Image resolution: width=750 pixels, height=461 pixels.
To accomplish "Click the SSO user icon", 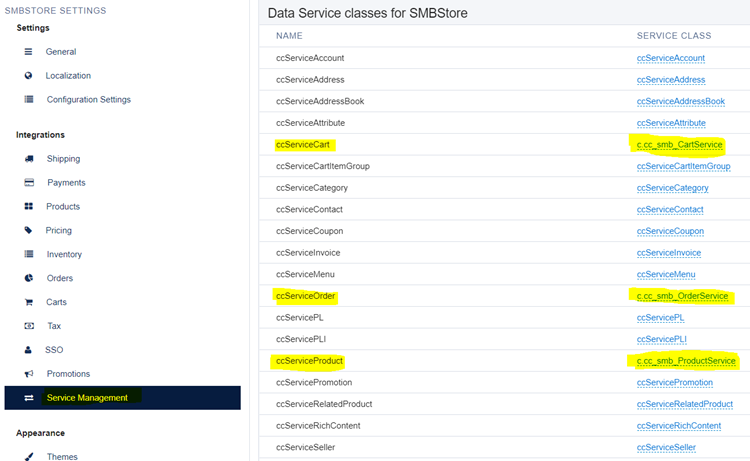I will [x=28, y=350].
